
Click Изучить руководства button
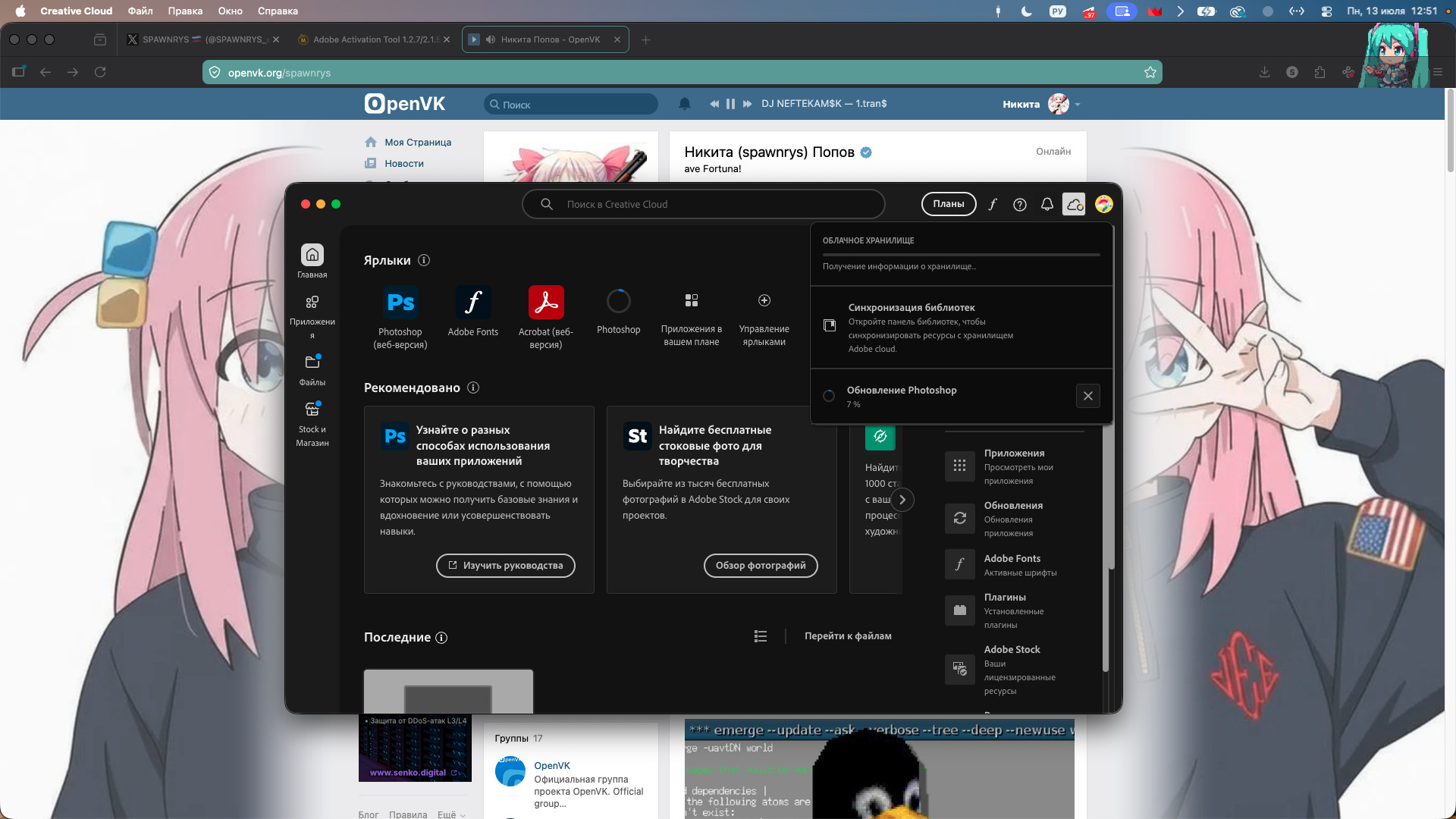[x=506, y=566]
